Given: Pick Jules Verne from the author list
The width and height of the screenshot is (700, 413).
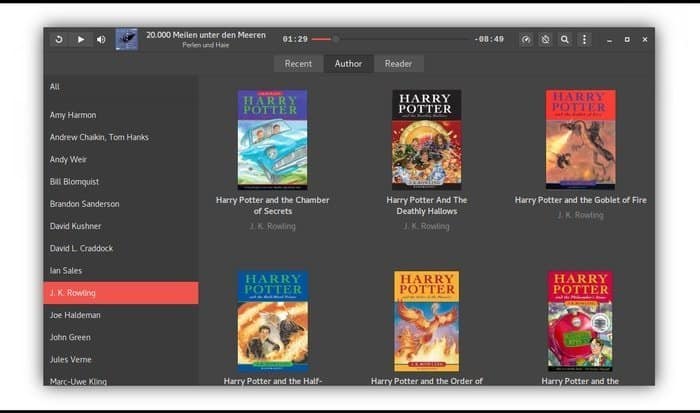Looking at the screenshot, I should tap(71, 360).
